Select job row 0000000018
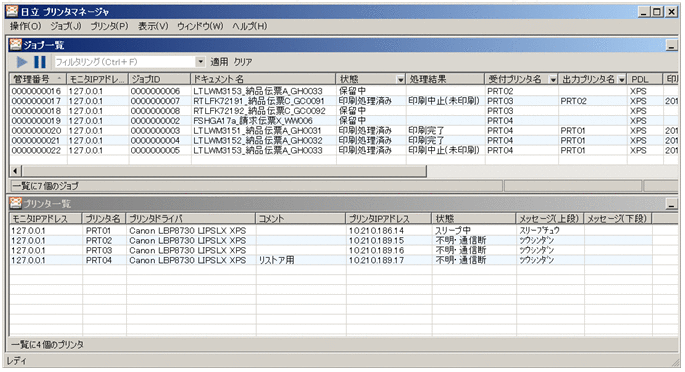Image resolution: width=685 pixels, height=372 pixels. [344, 111]
